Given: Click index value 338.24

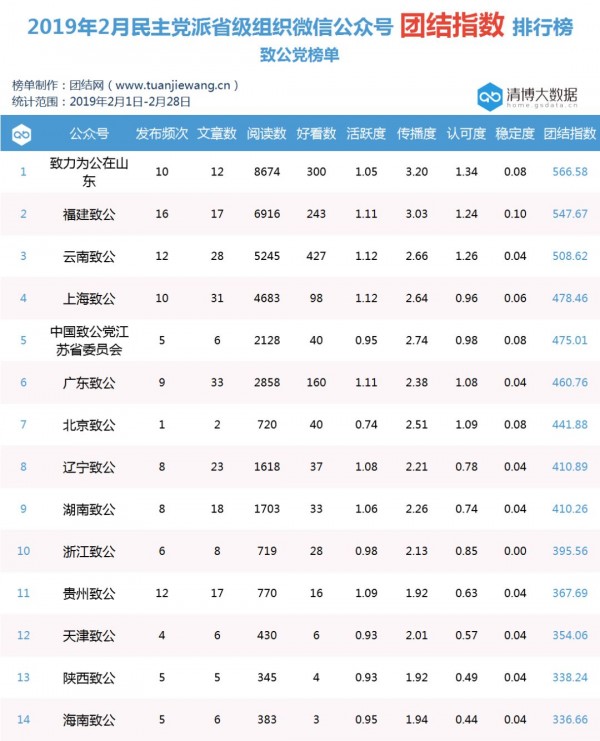Looking at the screenshot, I should click(570, 677).
